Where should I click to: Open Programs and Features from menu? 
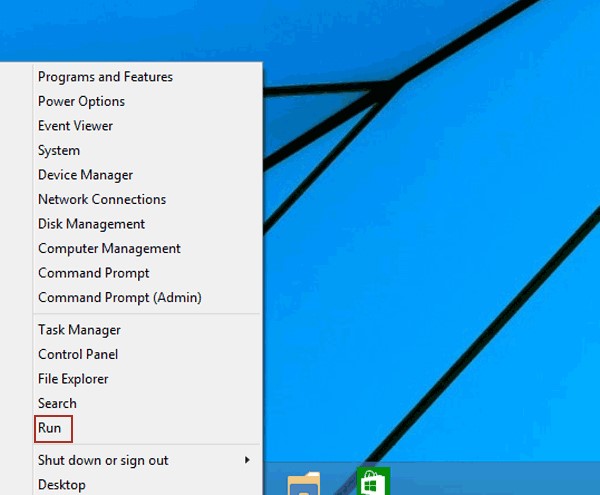(105, 77)
